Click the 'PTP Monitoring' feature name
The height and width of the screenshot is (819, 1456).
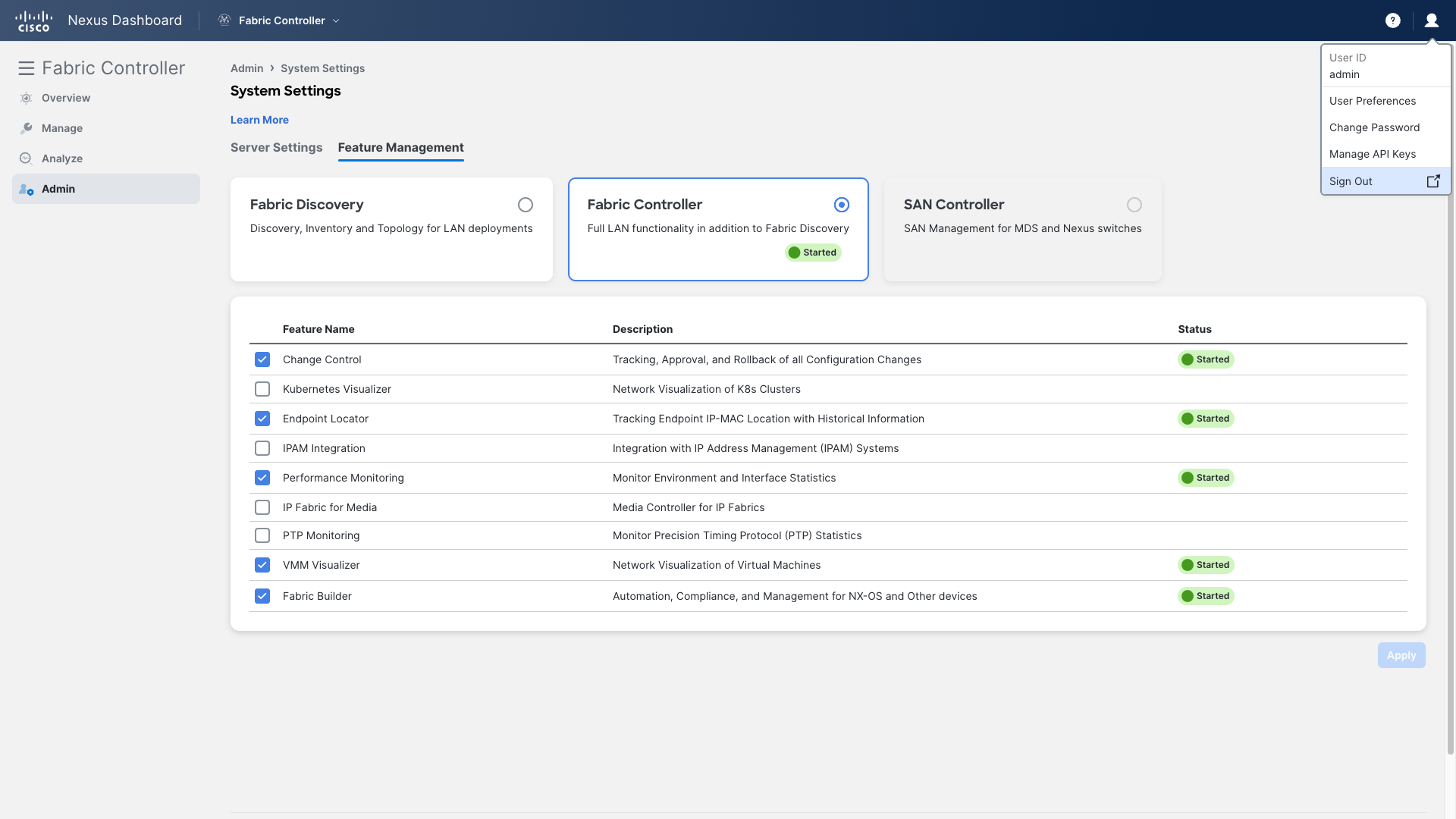pos(322,535)
